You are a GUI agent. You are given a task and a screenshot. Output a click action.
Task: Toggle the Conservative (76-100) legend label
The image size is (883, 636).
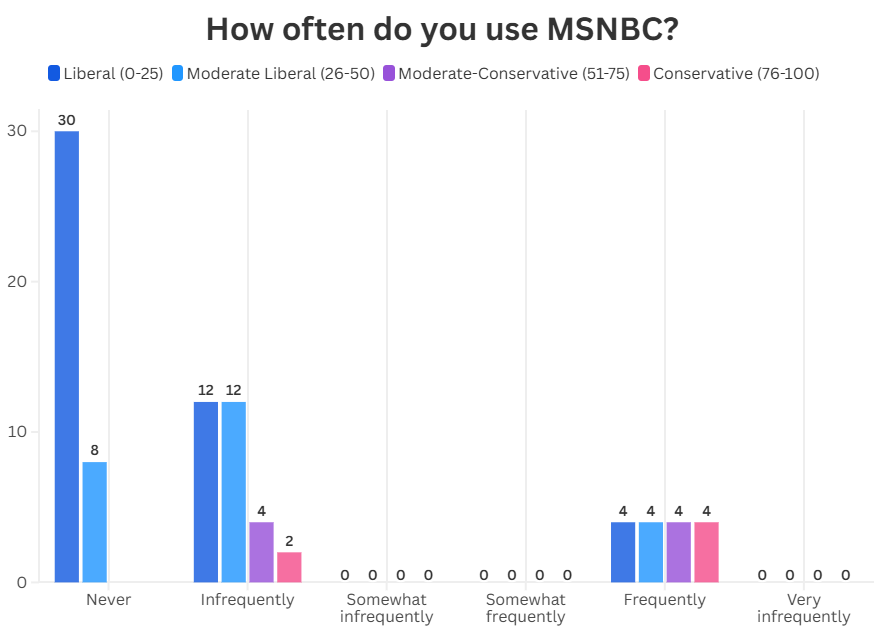point(736,73)
